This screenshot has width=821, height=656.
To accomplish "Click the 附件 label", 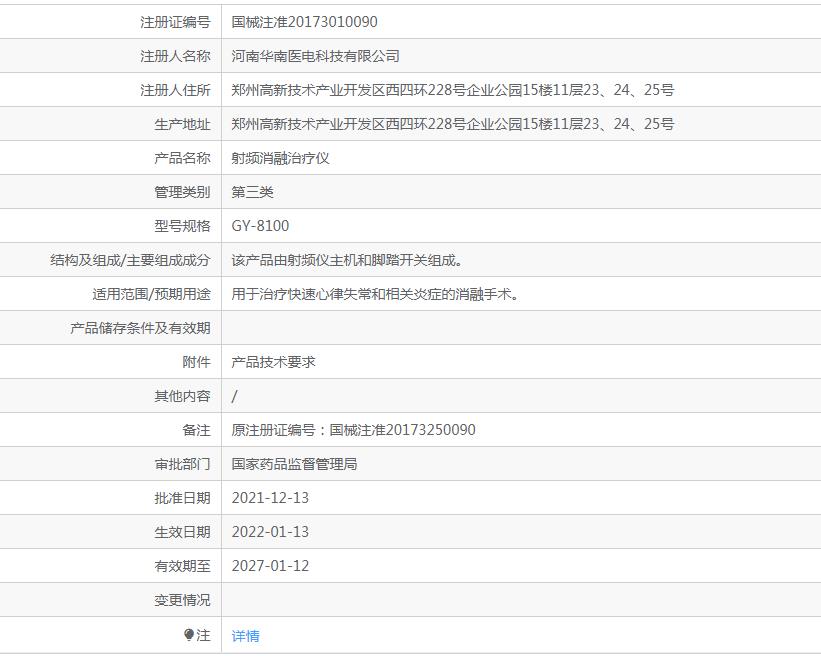I will [x=196, y=362].
